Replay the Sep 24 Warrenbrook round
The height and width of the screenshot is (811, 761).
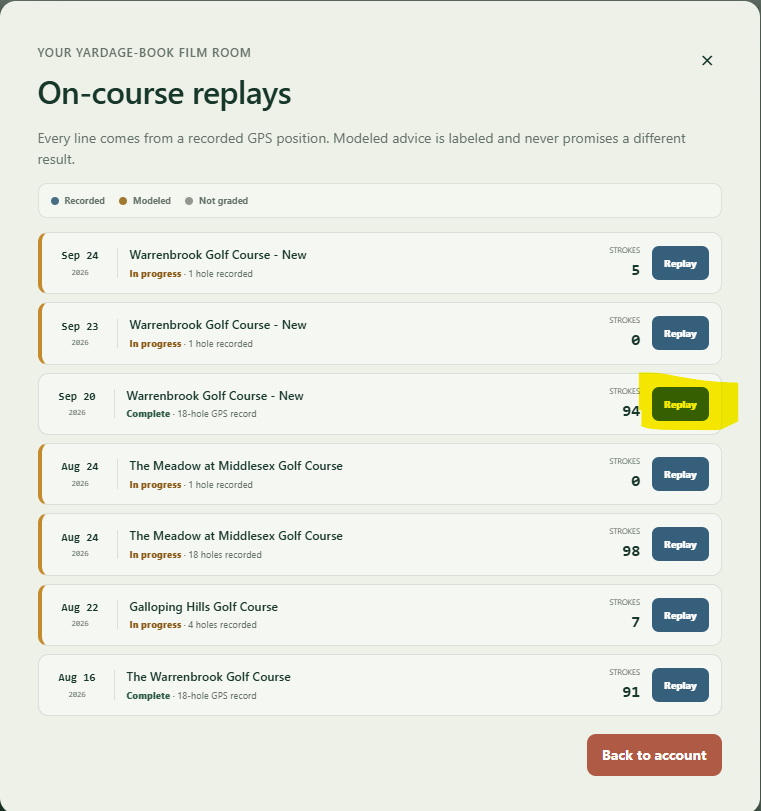pyautogui.click(x=680, y=263)
